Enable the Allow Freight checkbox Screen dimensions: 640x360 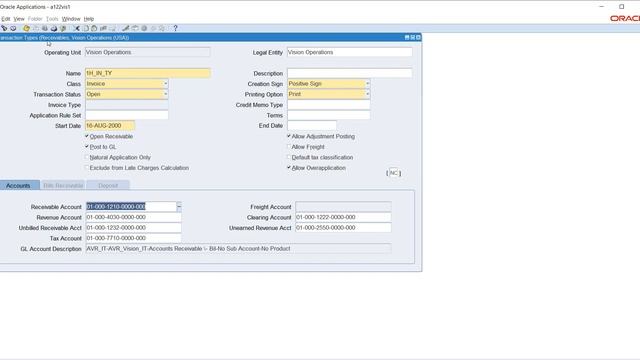289,146
